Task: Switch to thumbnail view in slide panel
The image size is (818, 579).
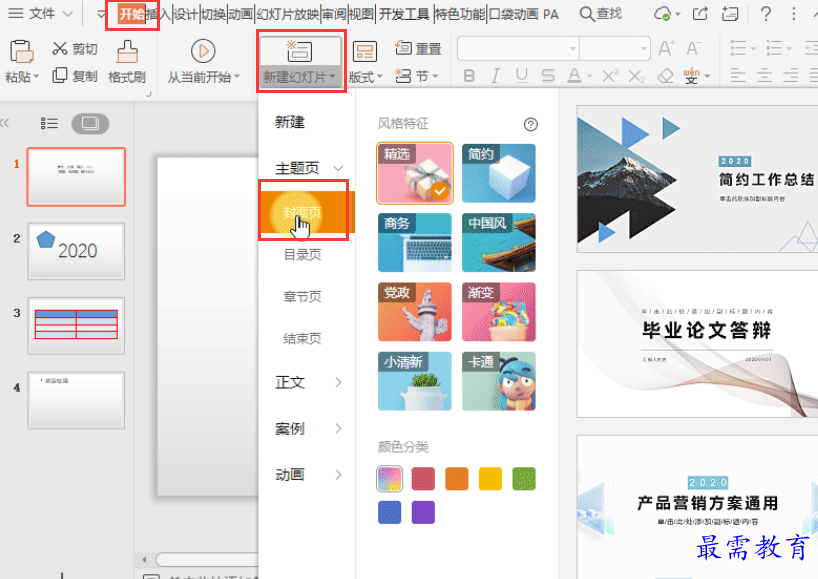Action: point(90,124)
